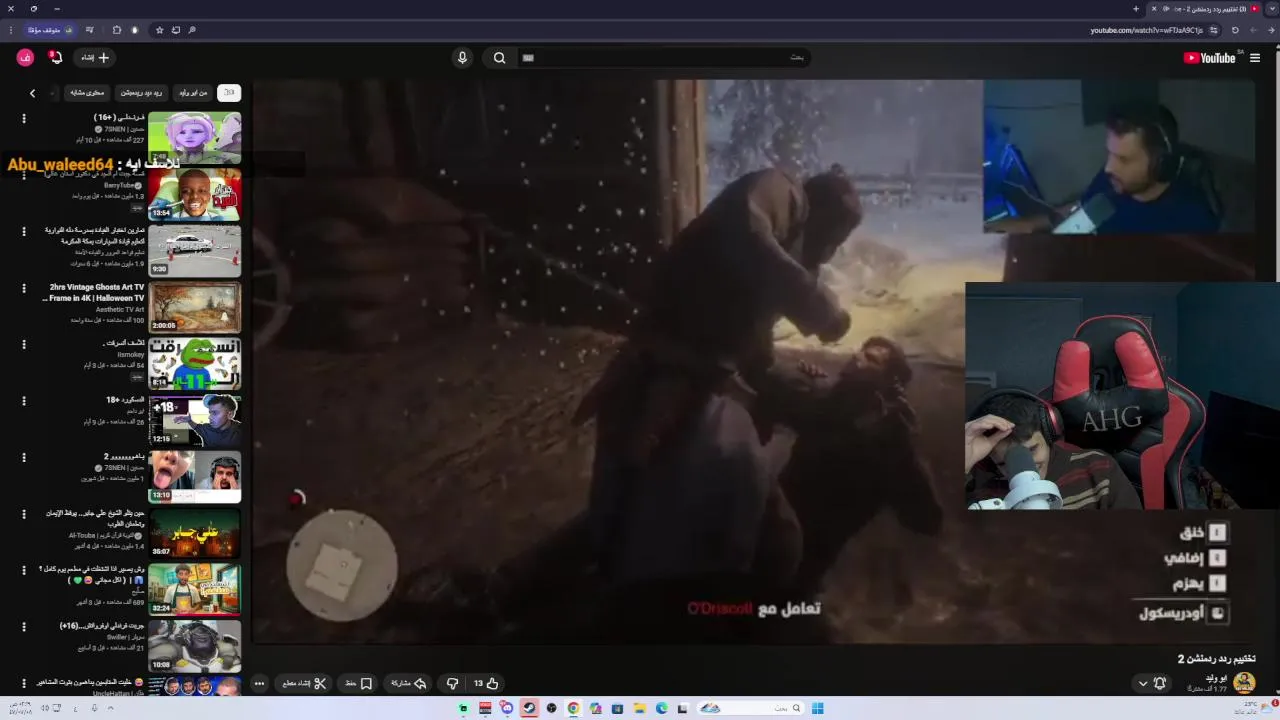Screen dimensions: 1280x720
Task: View site information icon in address bar
Action: click(1213, 30)
